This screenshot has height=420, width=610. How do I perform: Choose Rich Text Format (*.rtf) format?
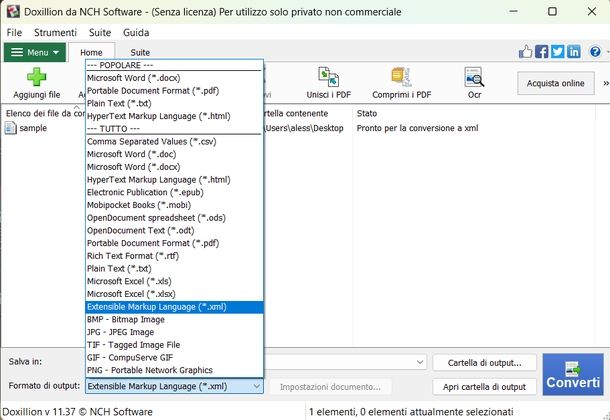point(174,256)
